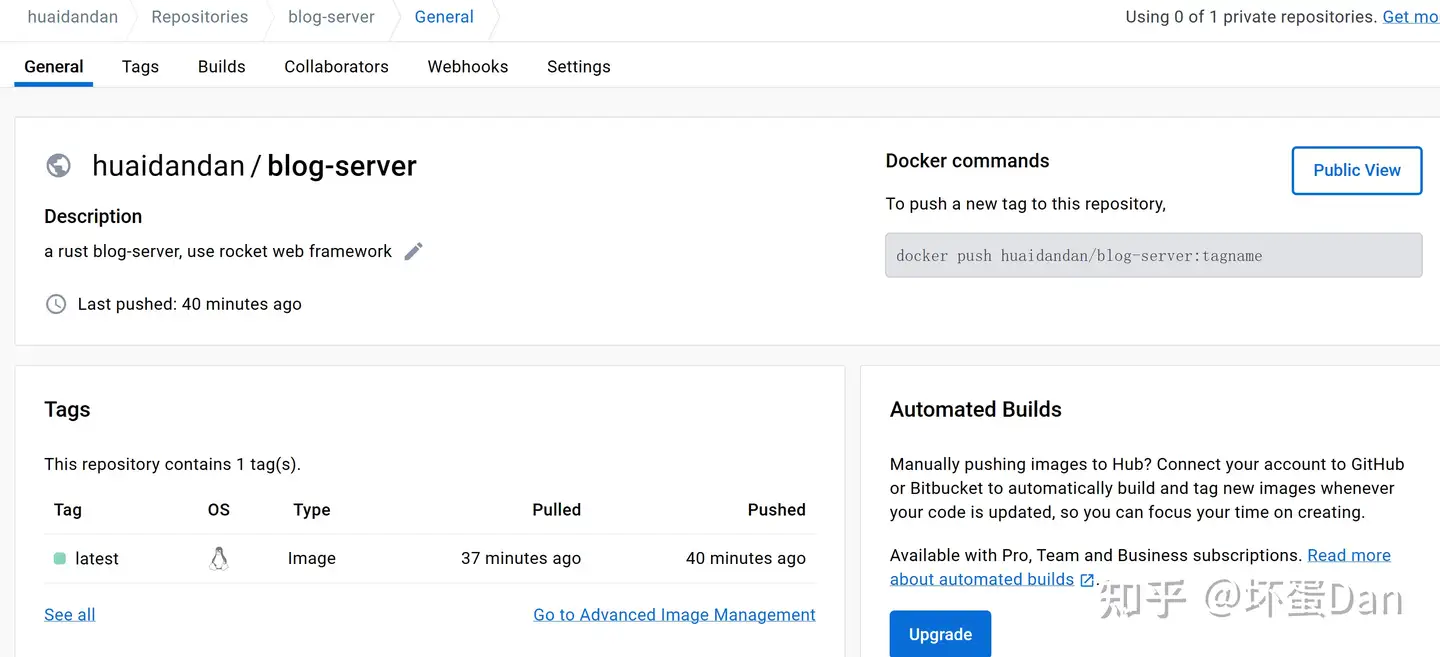Click the clock icon beside Last pushed
The image size is (1440, 657).
[x=56, y=304]
